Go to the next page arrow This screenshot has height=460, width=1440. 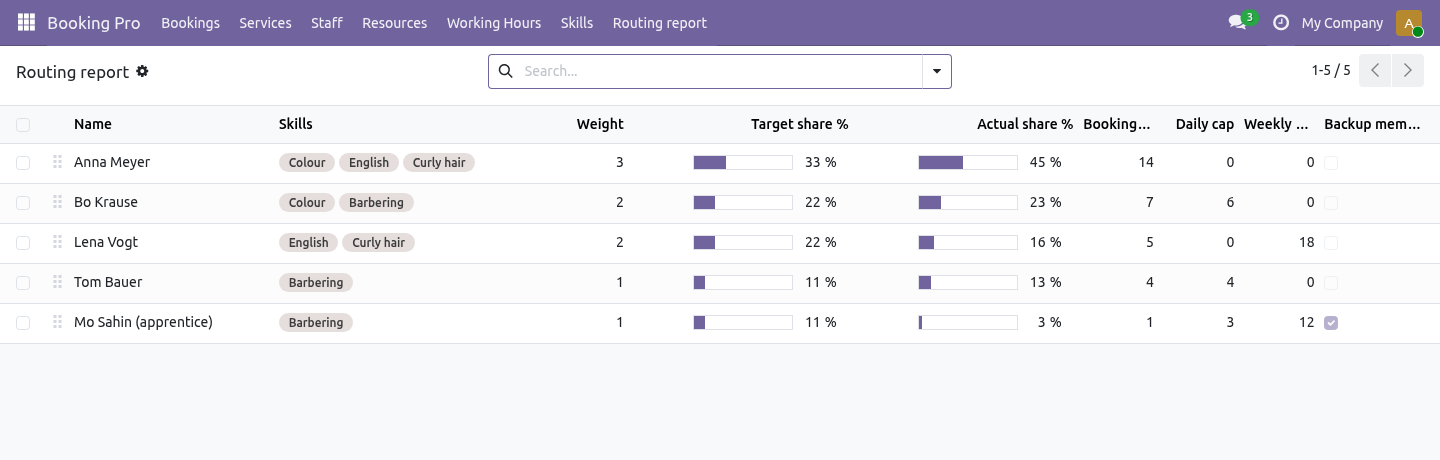coord(1408,71)
